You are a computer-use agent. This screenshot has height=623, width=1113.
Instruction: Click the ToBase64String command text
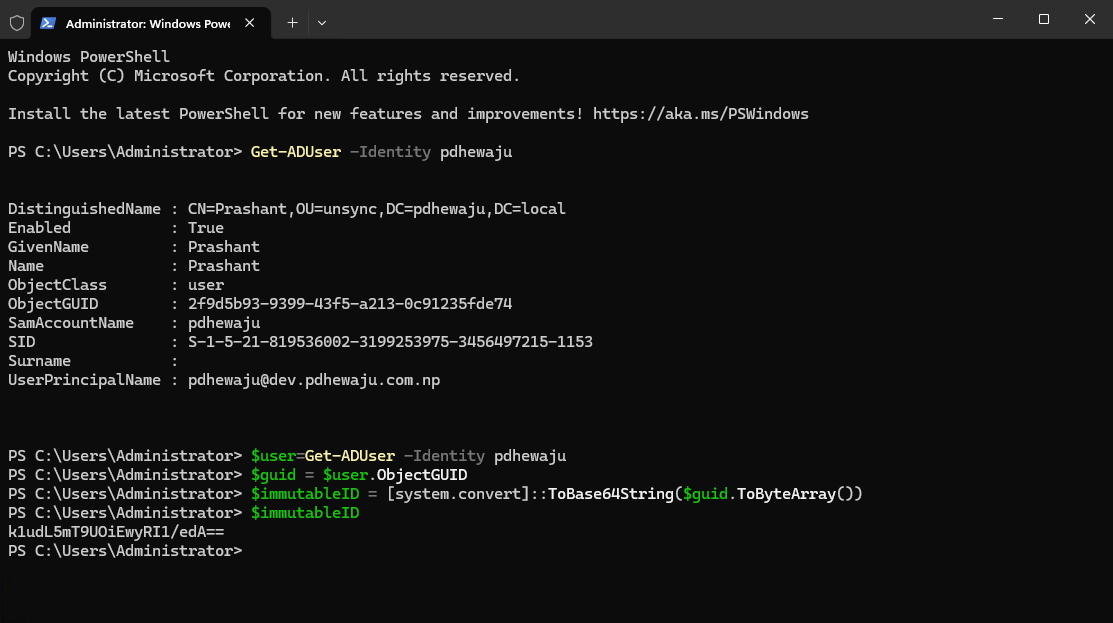pyautogui.click(x=610, y=494)
